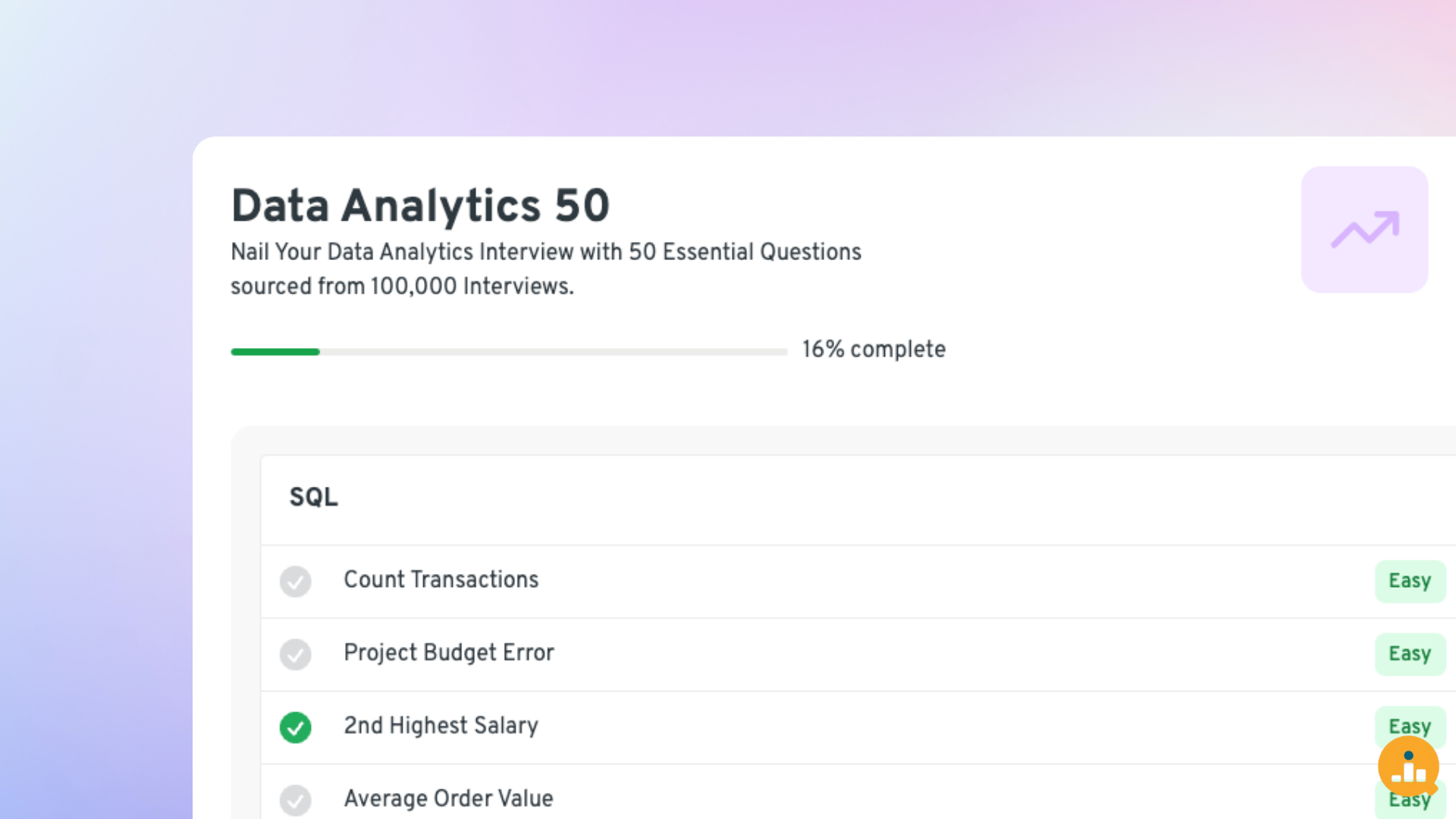Image resolution: width=1456 pixels, height=819 pixels.
Task: Toggle the Project Budget Error completion checkmark
Action: click(295, 654)
